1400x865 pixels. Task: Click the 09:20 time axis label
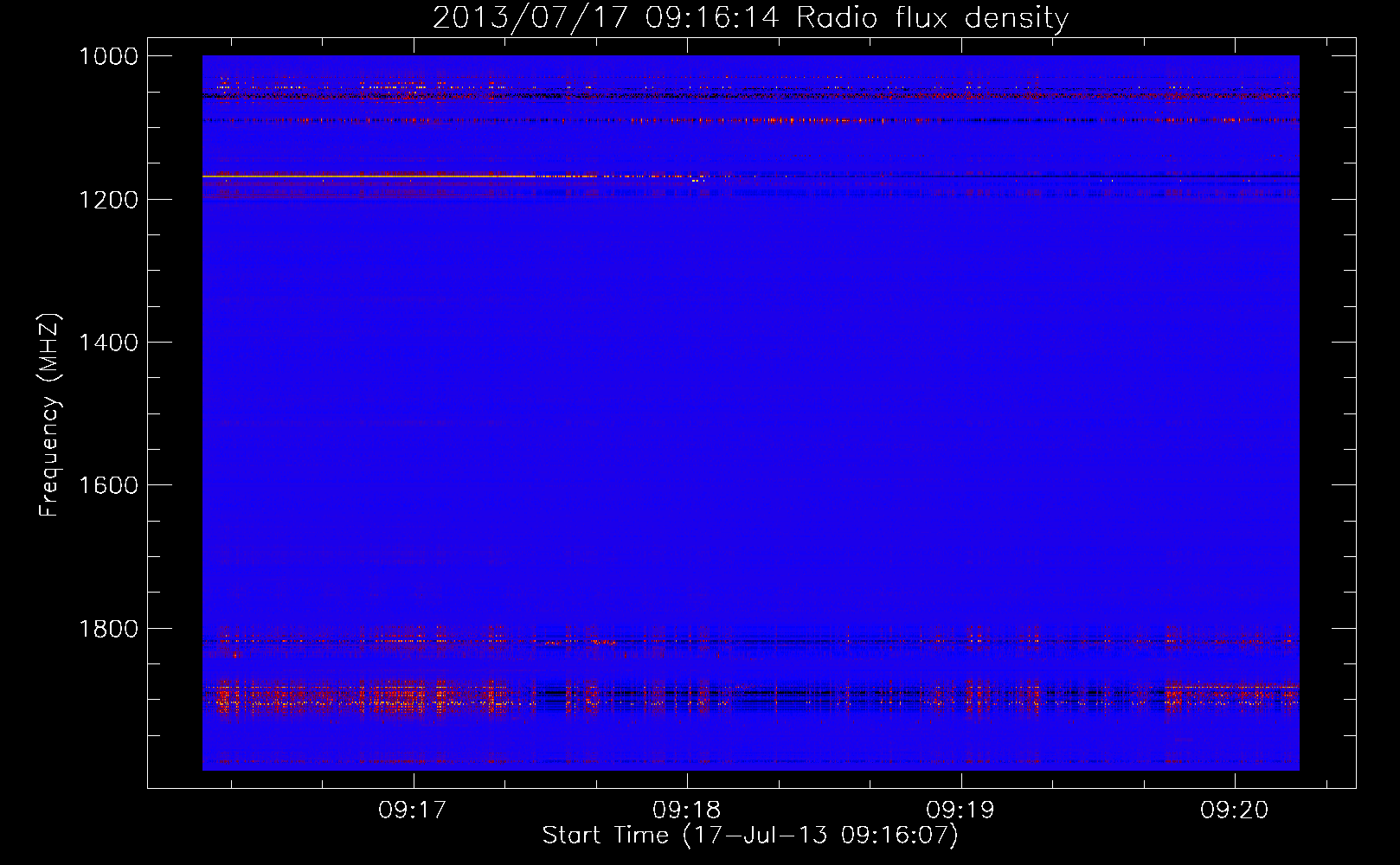click(1234, 810)
